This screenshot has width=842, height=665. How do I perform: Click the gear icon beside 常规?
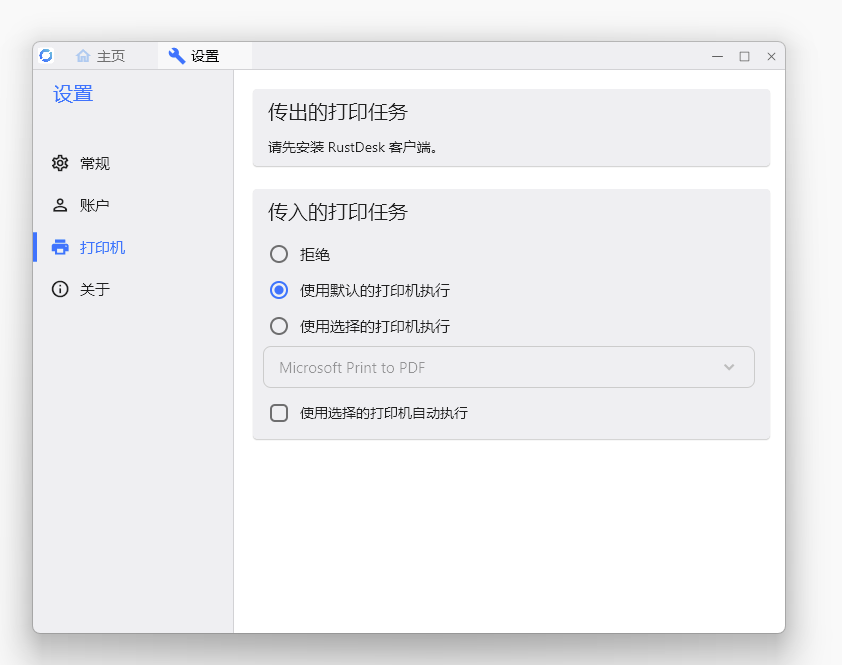60,163
